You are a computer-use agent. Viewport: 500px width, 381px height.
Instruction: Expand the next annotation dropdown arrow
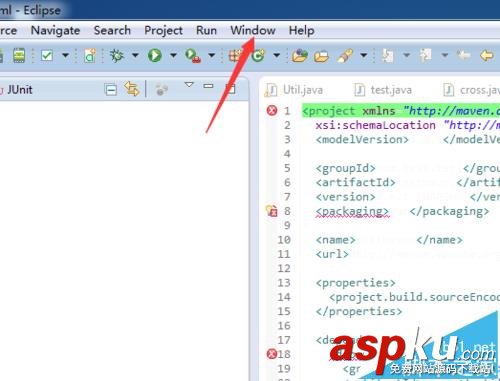(x=406, y=55)
